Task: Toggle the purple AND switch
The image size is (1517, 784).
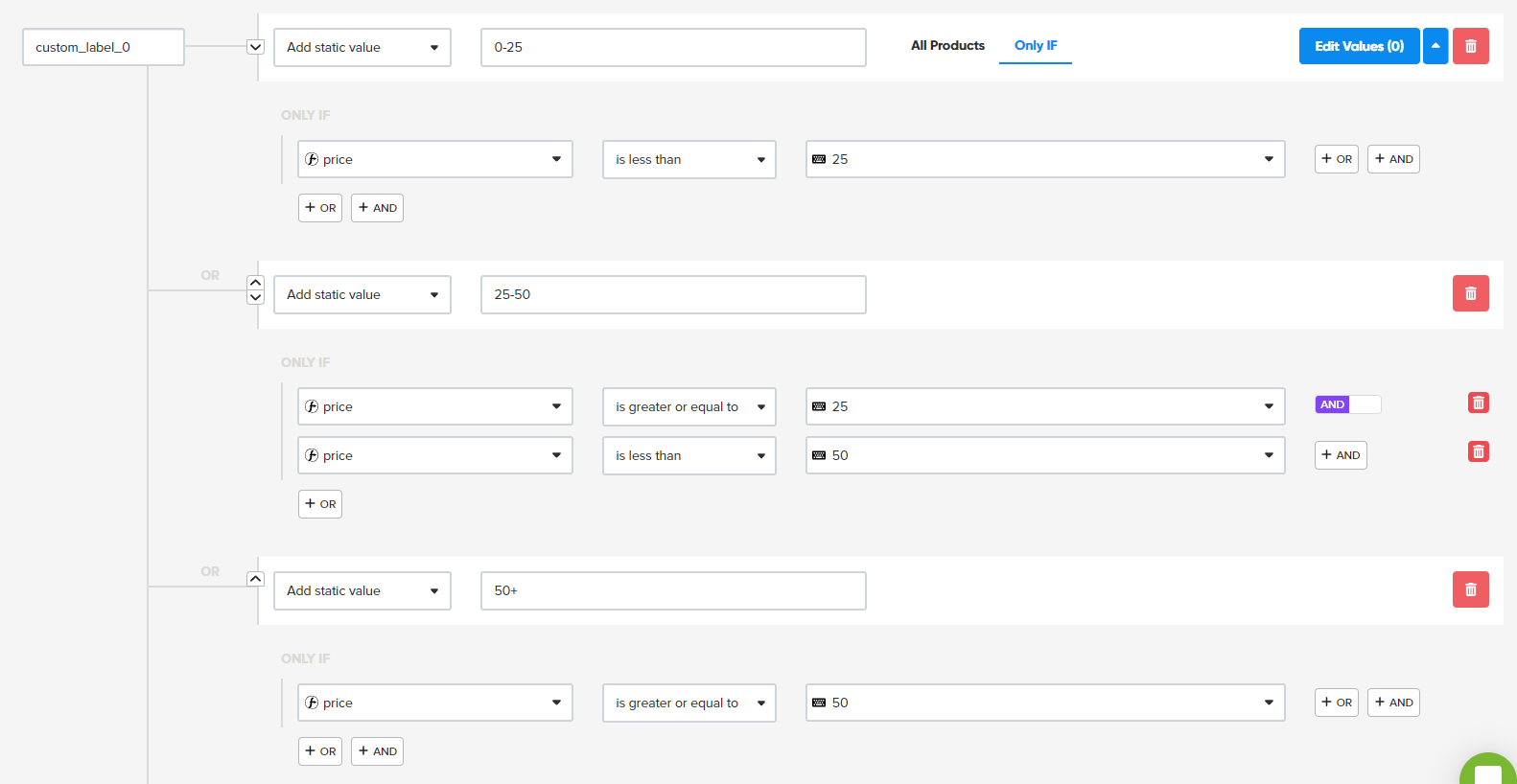Action: point(1347,404)
